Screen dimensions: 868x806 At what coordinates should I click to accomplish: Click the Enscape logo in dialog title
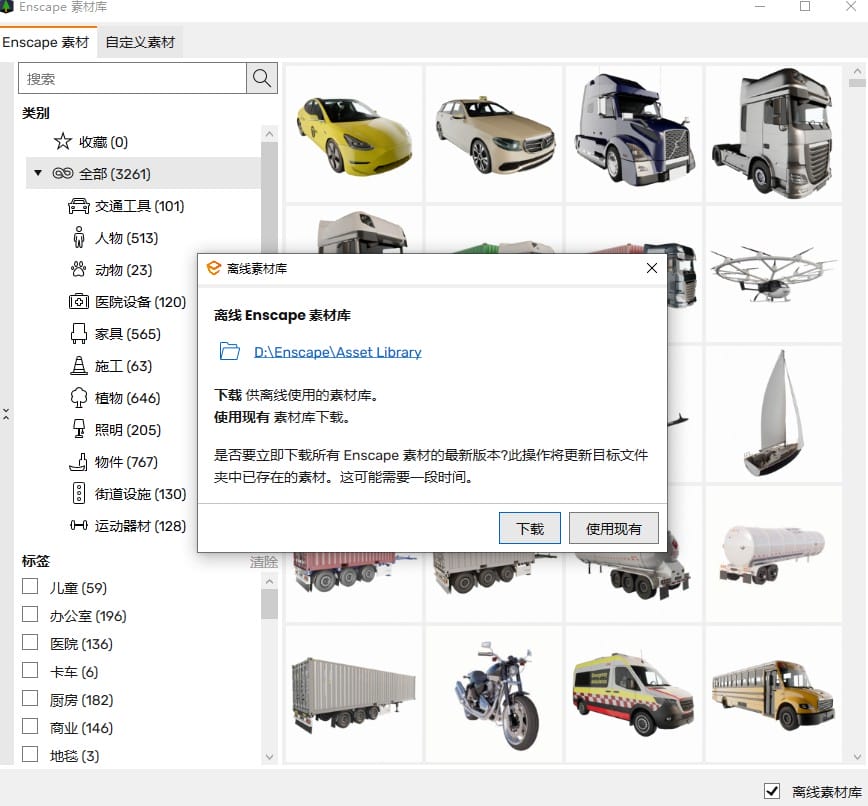[214, 268]
